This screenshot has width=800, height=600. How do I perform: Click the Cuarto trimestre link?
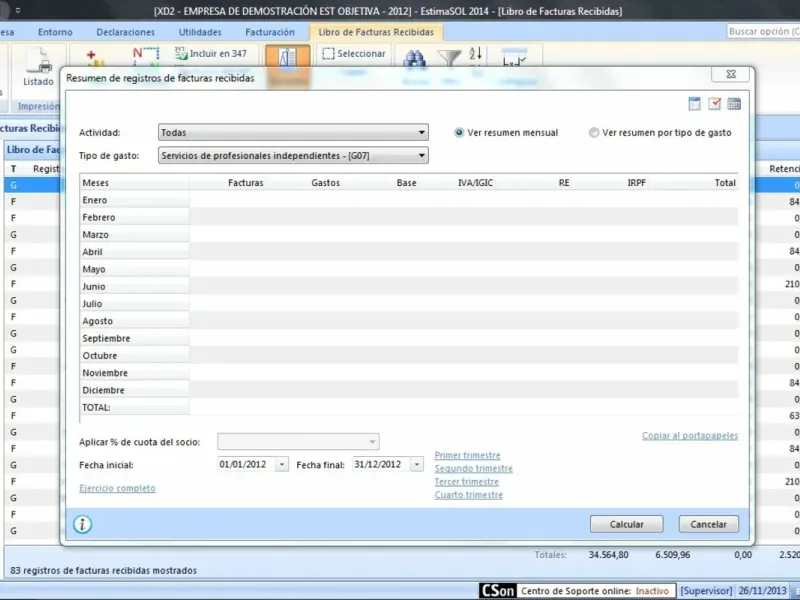click(x=468, y=495)
